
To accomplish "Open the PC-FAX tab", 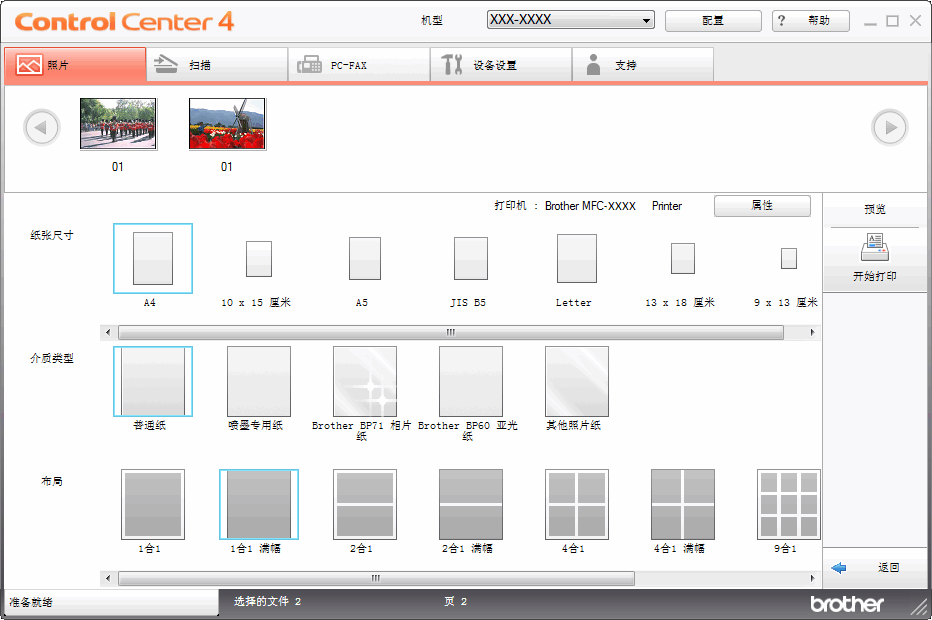I will tap(360, 65).
